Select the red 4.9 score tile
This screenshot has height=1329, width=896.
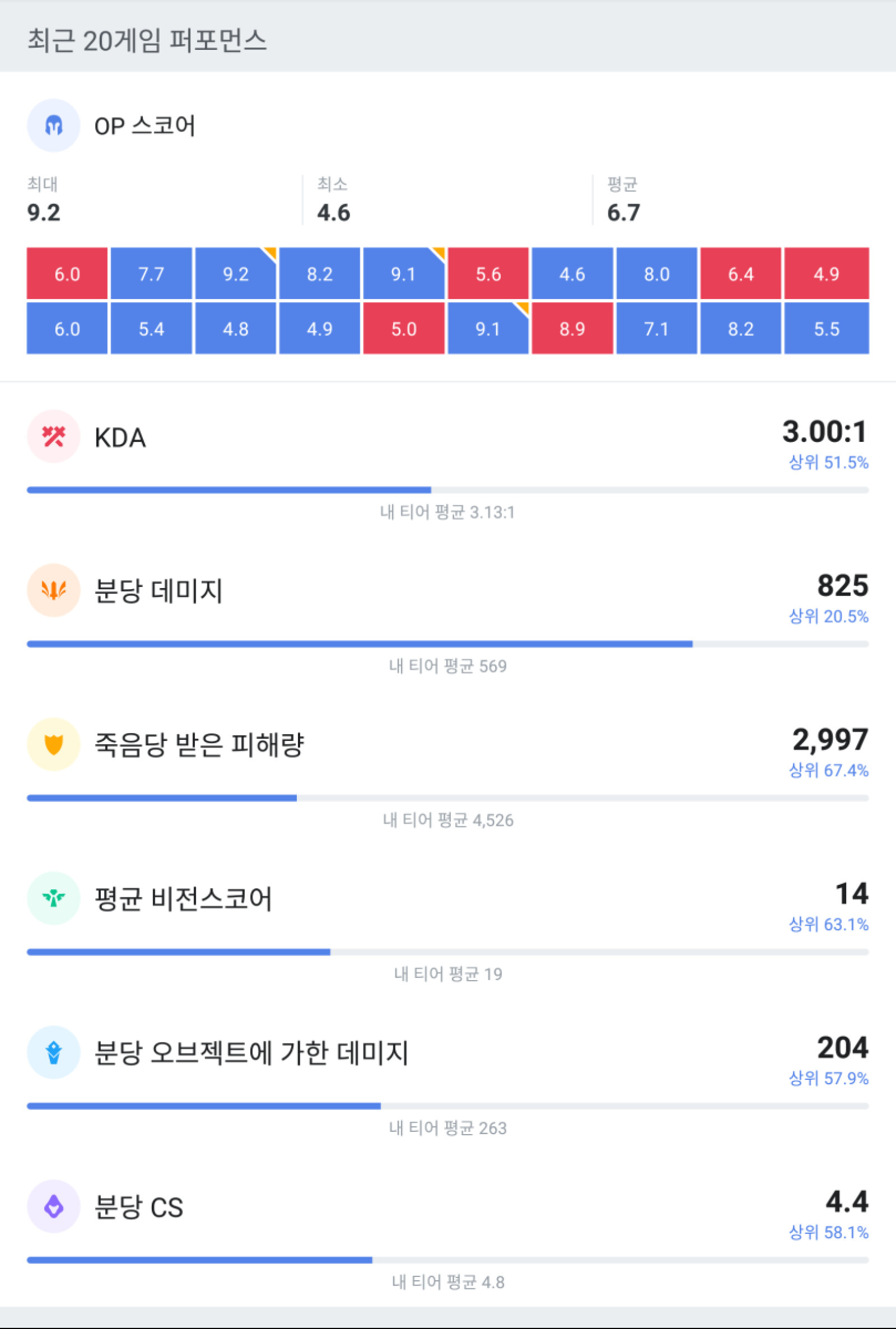827,274
